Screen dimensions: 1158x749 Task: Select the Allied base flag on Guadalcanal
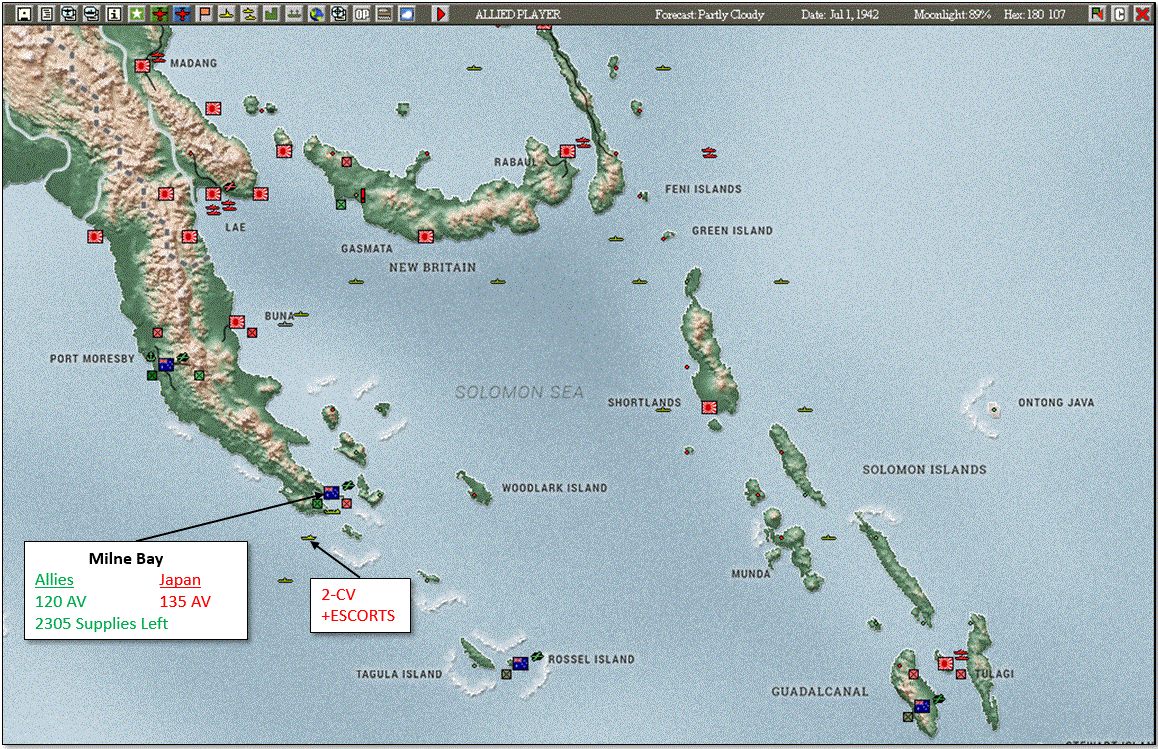point(922,706)
